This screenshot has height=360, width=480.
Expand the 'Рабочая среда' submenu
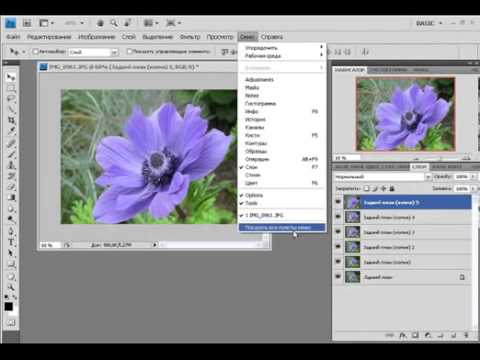point(281,56)
